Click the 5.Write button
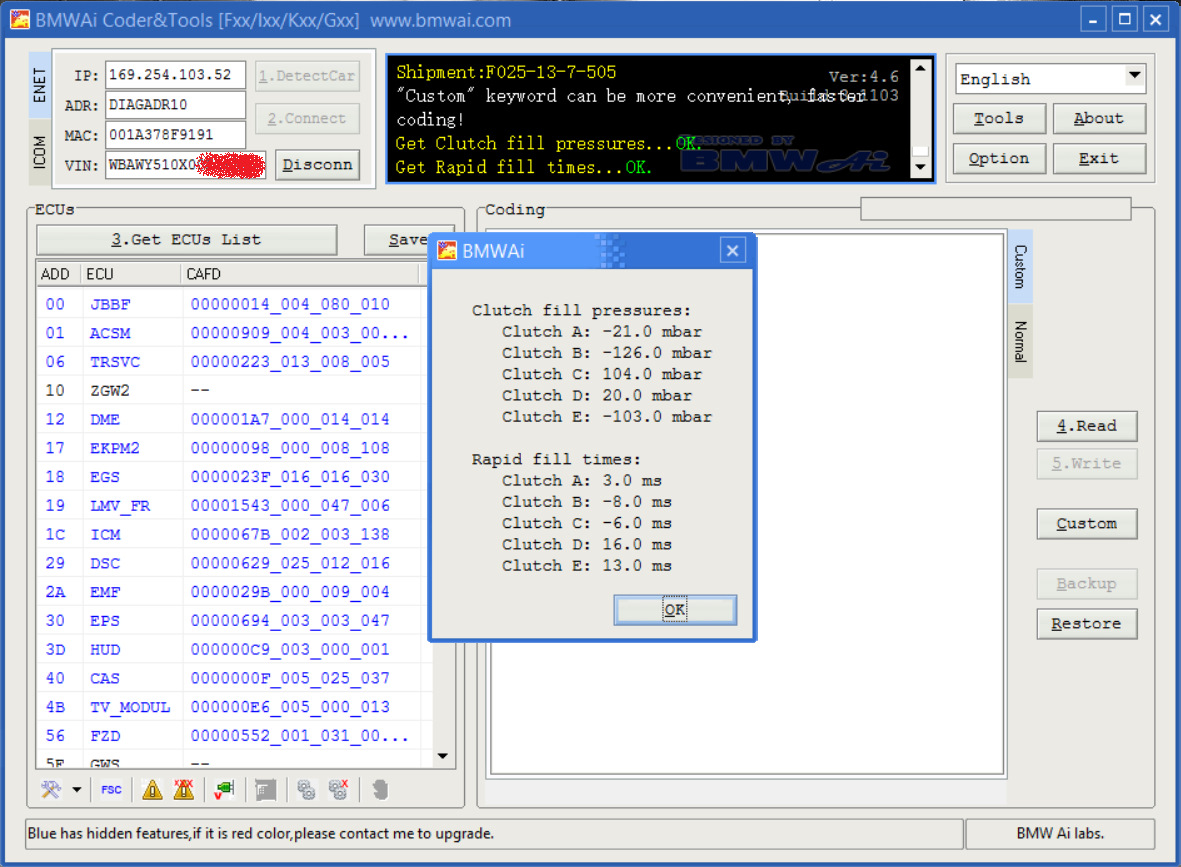 pyautogui.click(x=1086, y=463)
